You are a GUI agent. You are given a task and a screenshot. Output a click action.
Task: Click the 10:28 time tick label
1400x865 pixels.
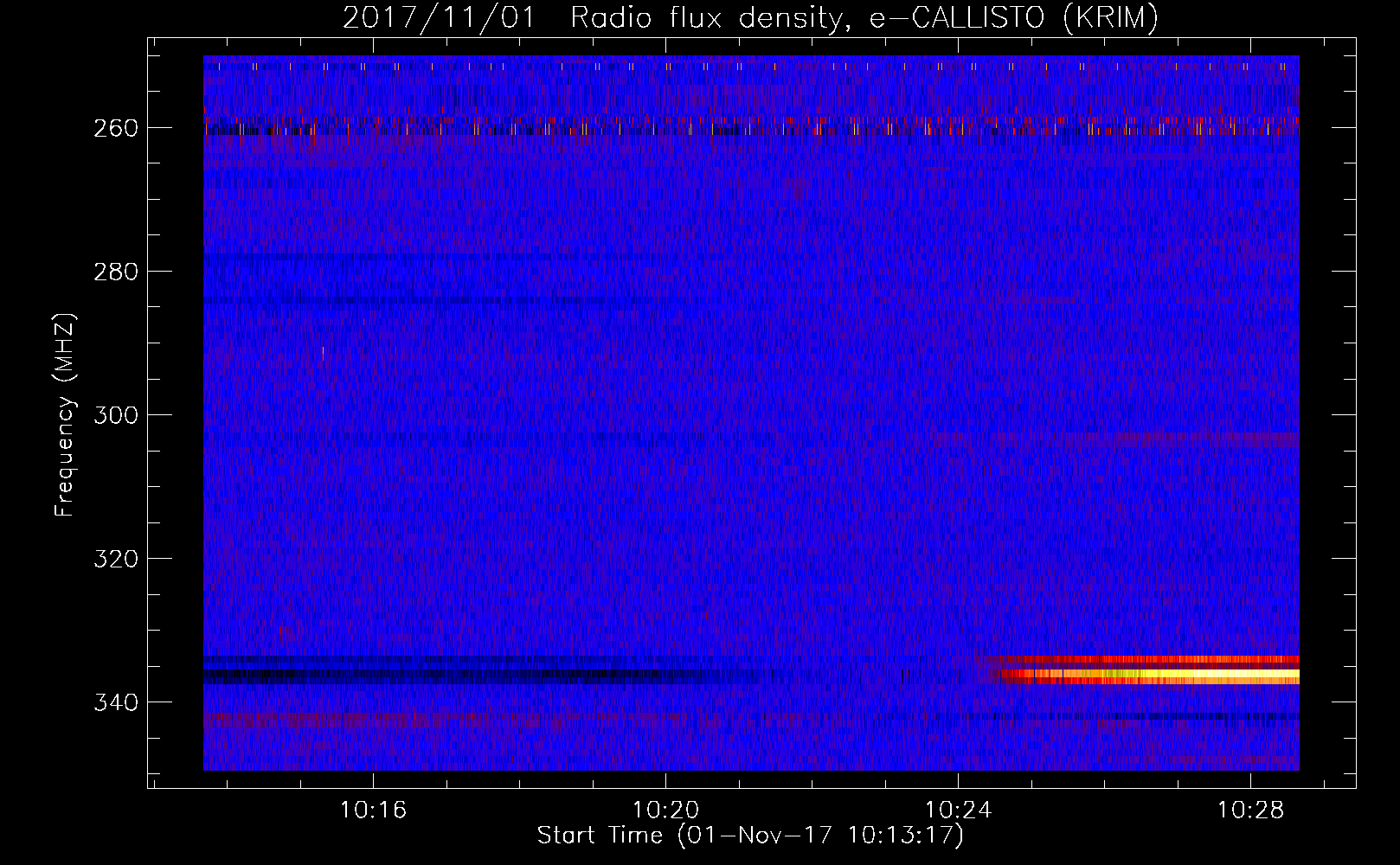coord(1250,811)
